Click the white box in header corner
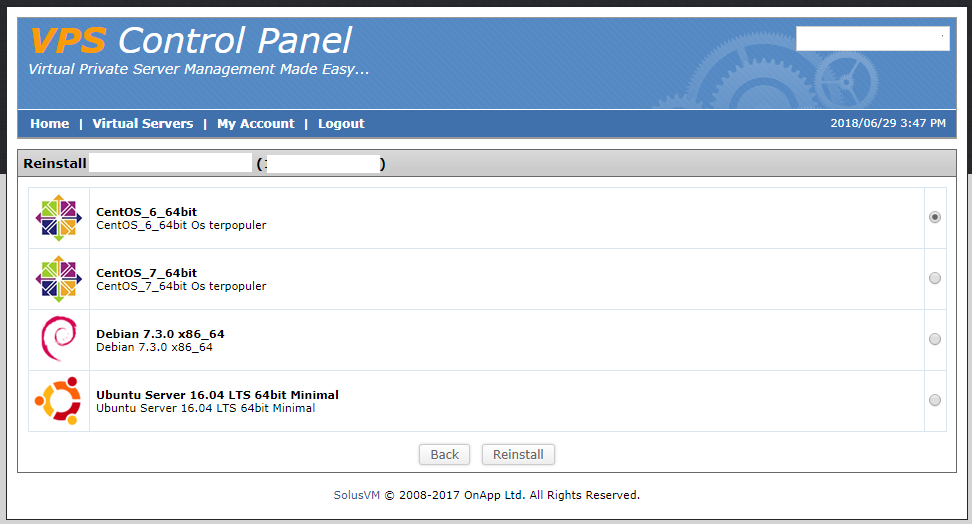972x524 pixels. [872, 39]
